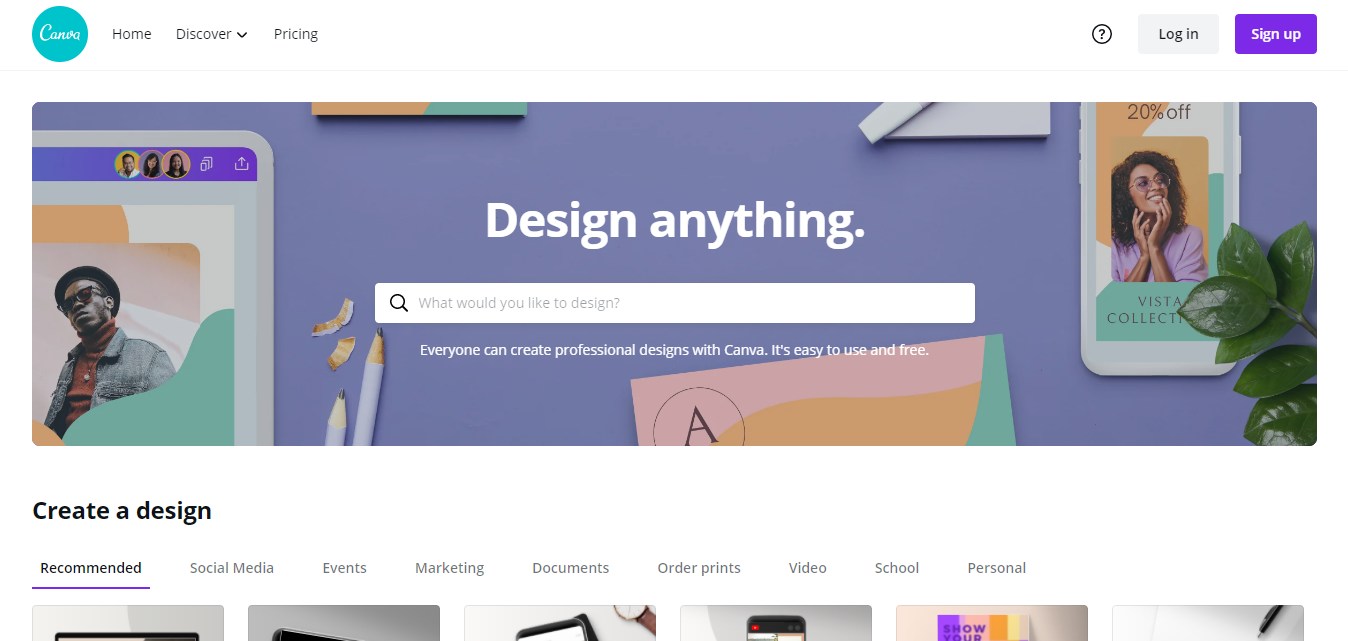Open the Order prints tab
The width and height of the screenshot is (1348, 641).
(x=699, y=568)
